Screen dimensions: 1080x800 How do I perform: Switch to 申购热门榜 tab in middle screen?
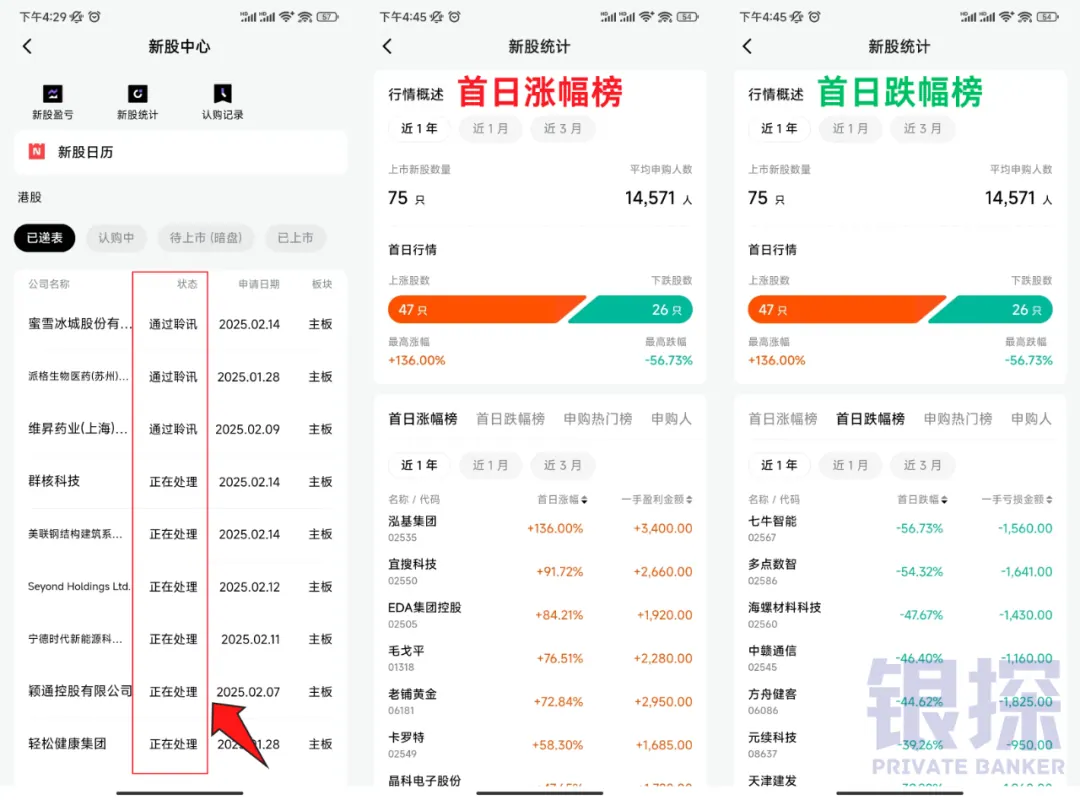(598, 418)
